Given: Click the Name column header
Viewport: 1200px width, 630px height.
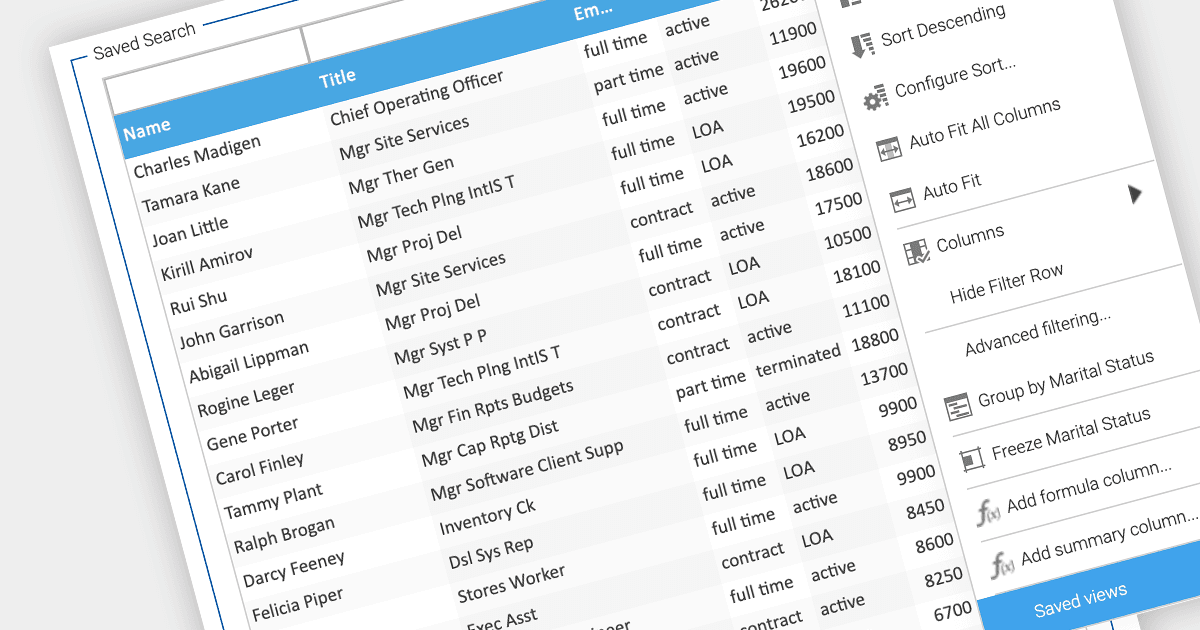Looking at the screenshot, I should [147, 128].
